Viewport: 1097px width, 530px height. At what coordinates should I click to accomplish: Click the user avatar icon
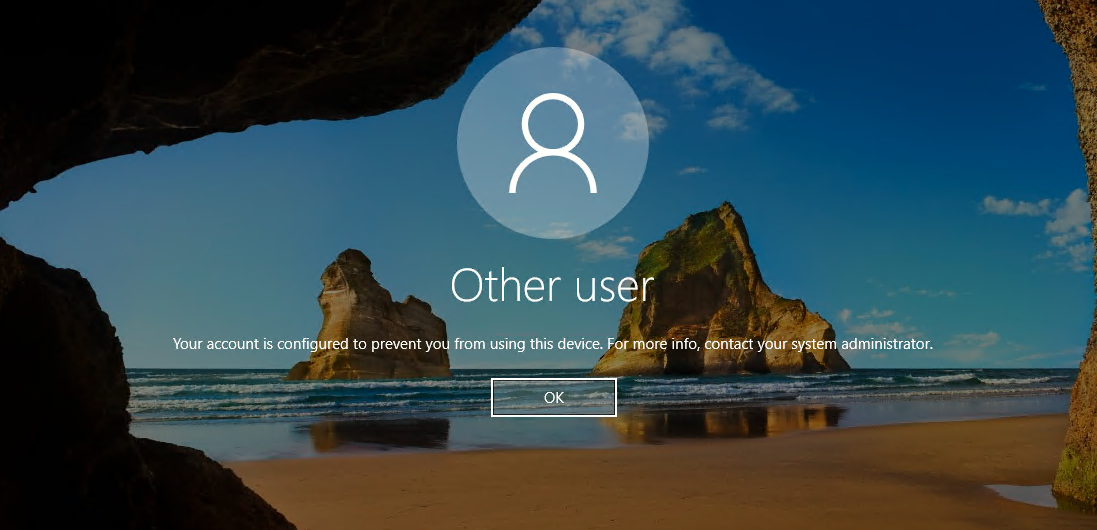coord(553,143)
